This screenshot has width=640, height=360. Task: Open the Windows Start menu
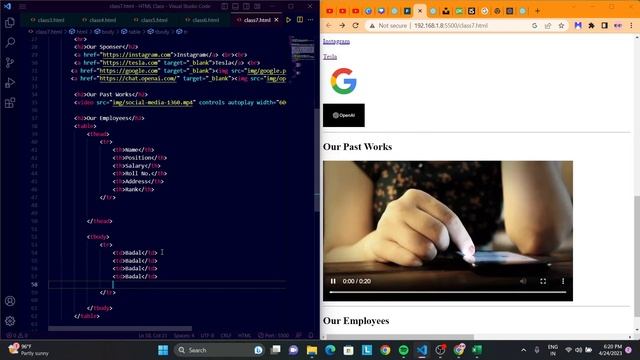(163, 350)
